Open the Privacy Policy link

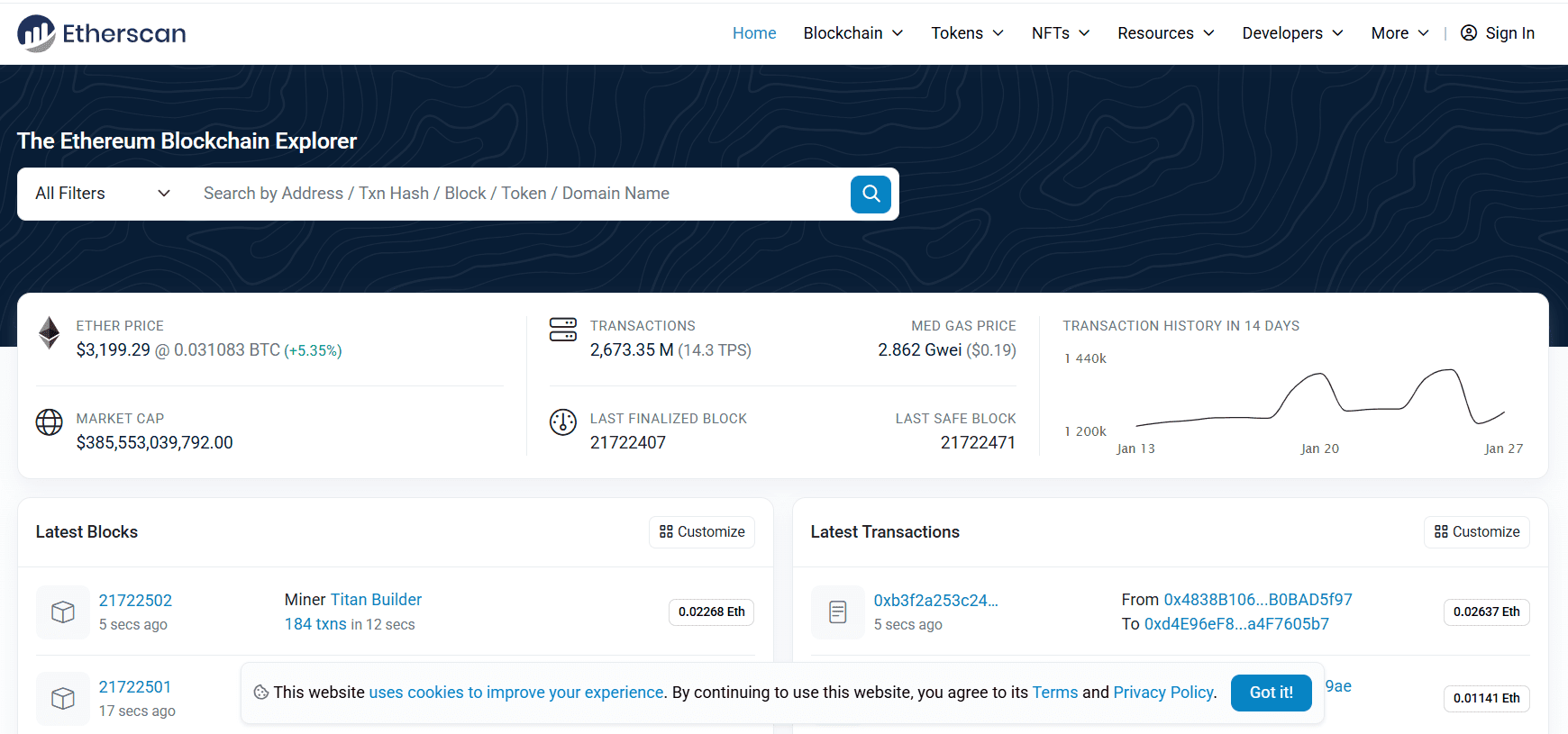(x=1163, y=693)
